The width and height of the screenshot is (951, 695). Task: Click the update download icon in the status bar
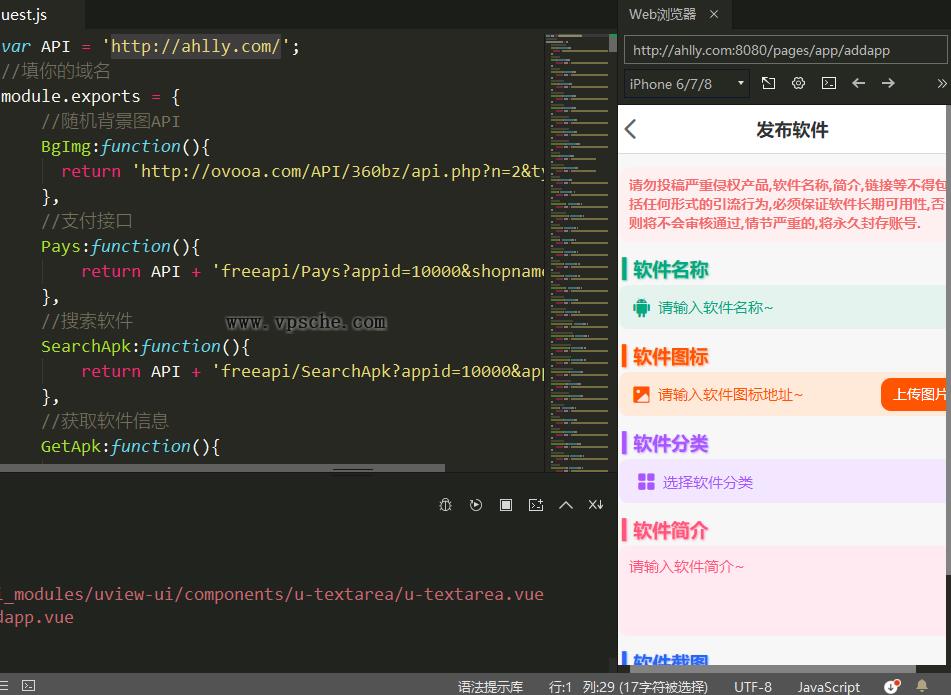click(891, 687)
